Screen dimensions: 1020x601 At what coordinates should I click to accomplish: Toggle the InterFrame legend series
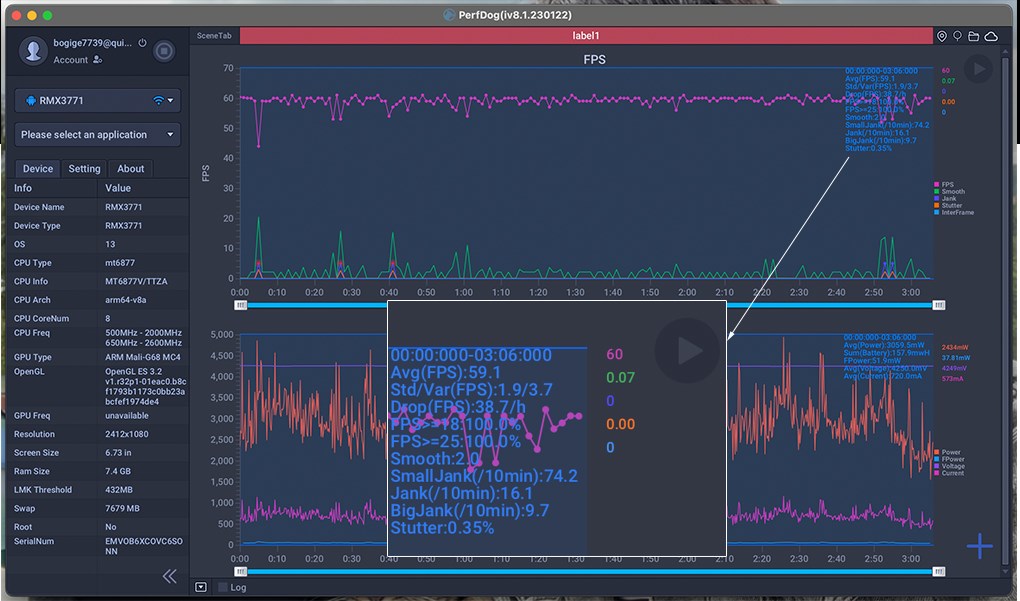[954, 213]
